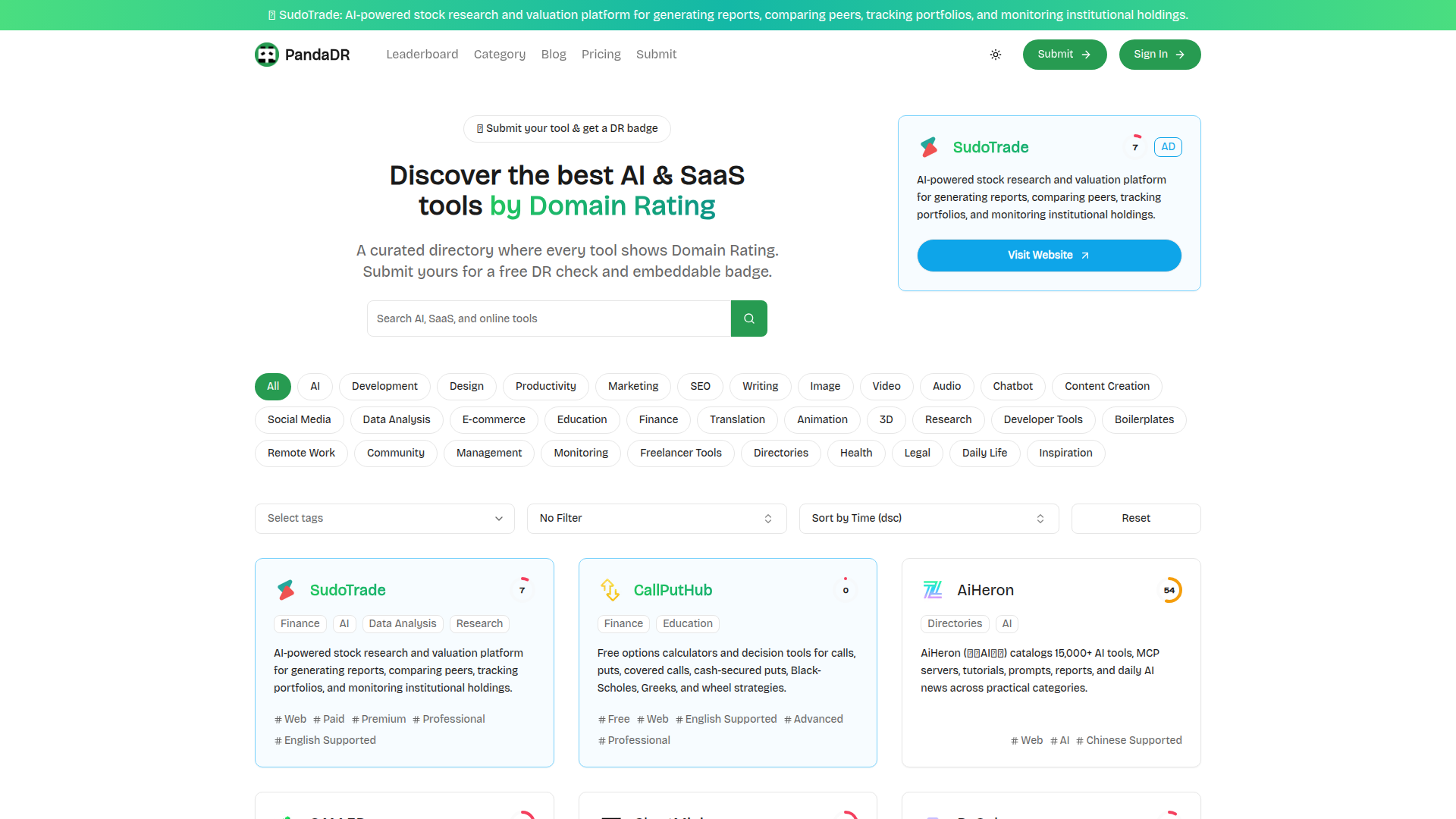Open the Submit nav text link
The width and height of the screenshot is (1456, 819).
tap(657, 55)
